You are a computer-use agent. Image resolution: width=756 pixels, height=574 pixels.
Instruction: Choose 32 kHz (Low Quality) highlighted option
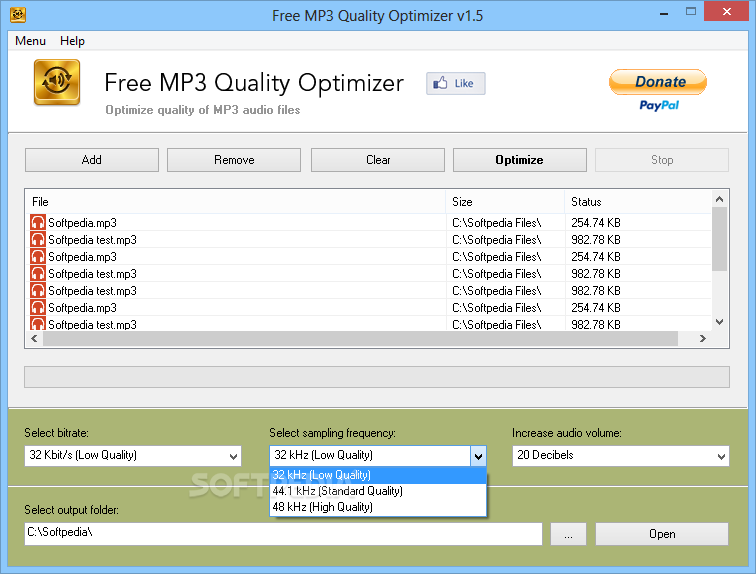tap(378, 475)
